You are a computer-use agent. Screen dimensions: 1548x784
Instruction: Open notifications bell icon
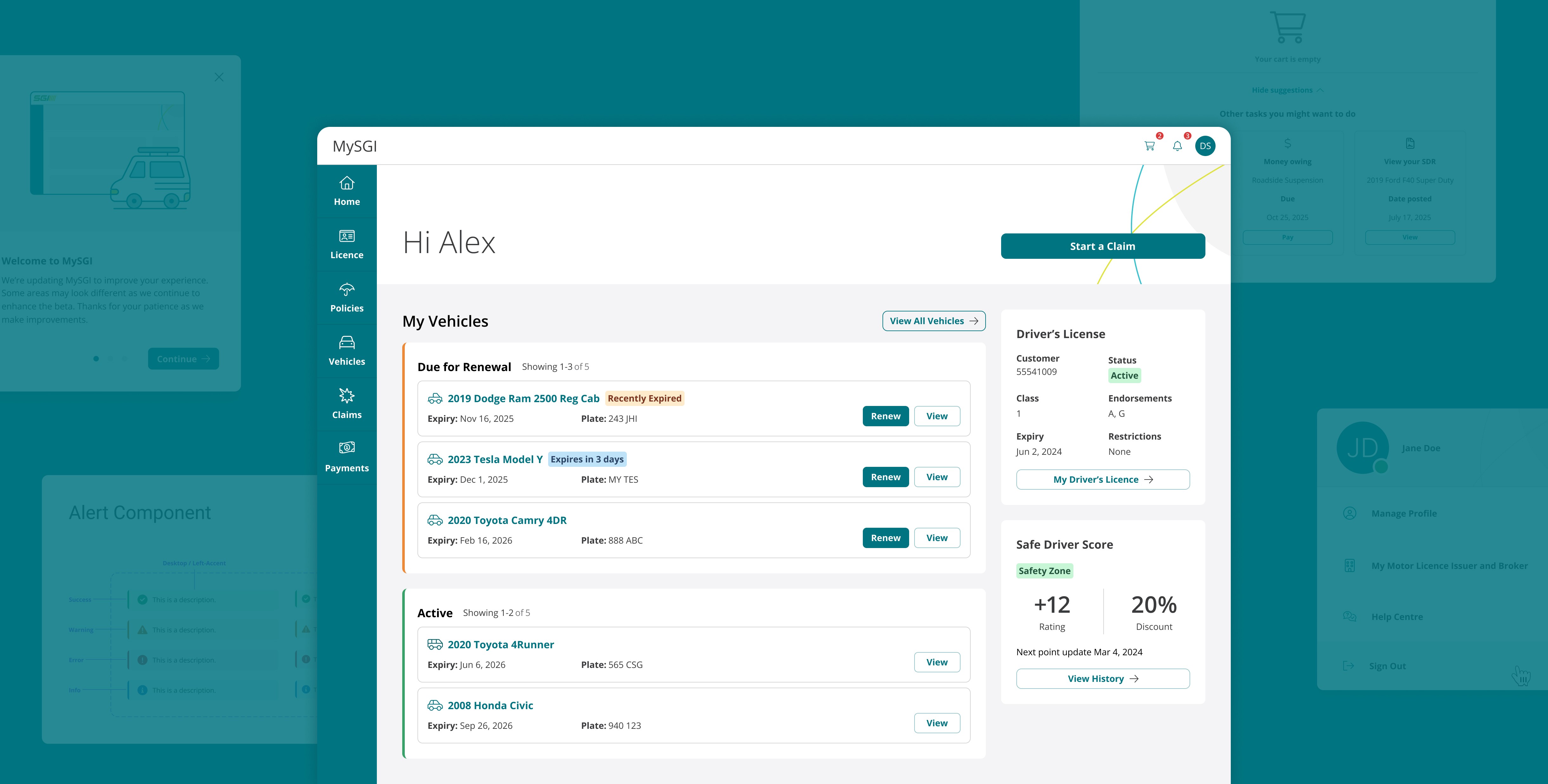(x=1177, y=146)
